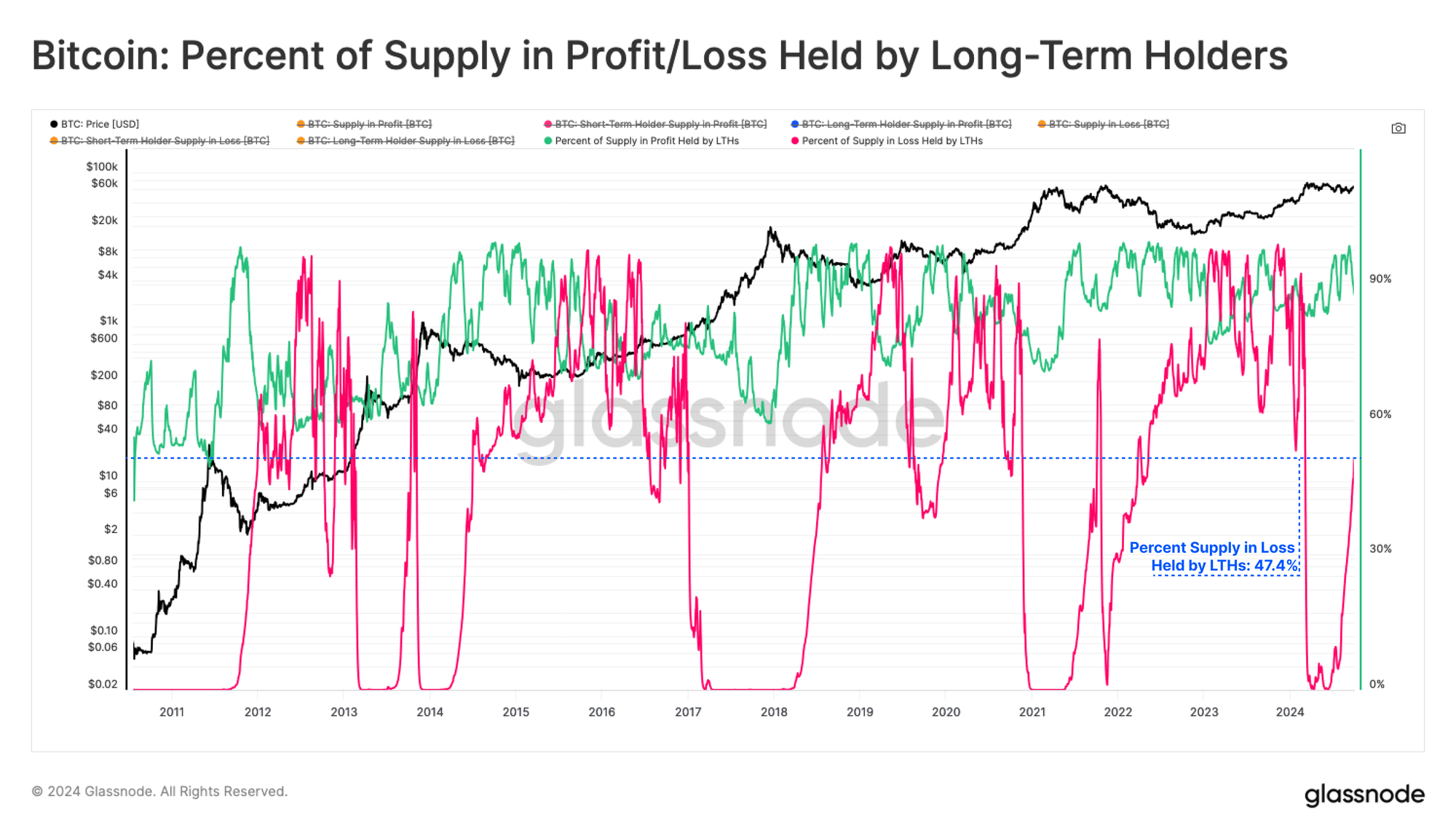1456x839 pixels.
Task: Click the 90% right axis label
Action: 1380,279
